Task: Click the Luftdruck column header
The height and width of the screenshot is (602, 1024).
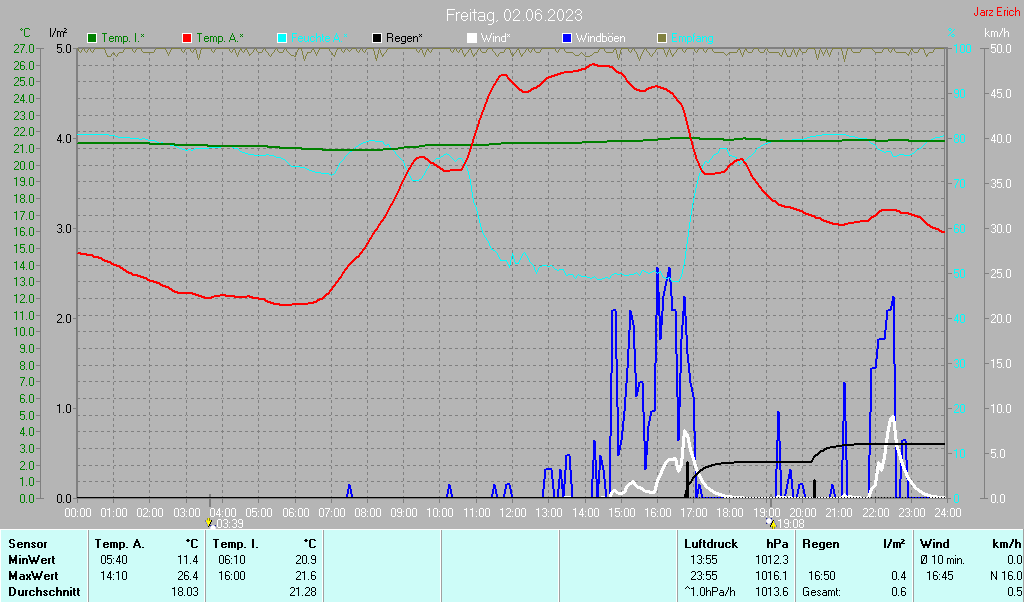Action: [x=711, y=544]
